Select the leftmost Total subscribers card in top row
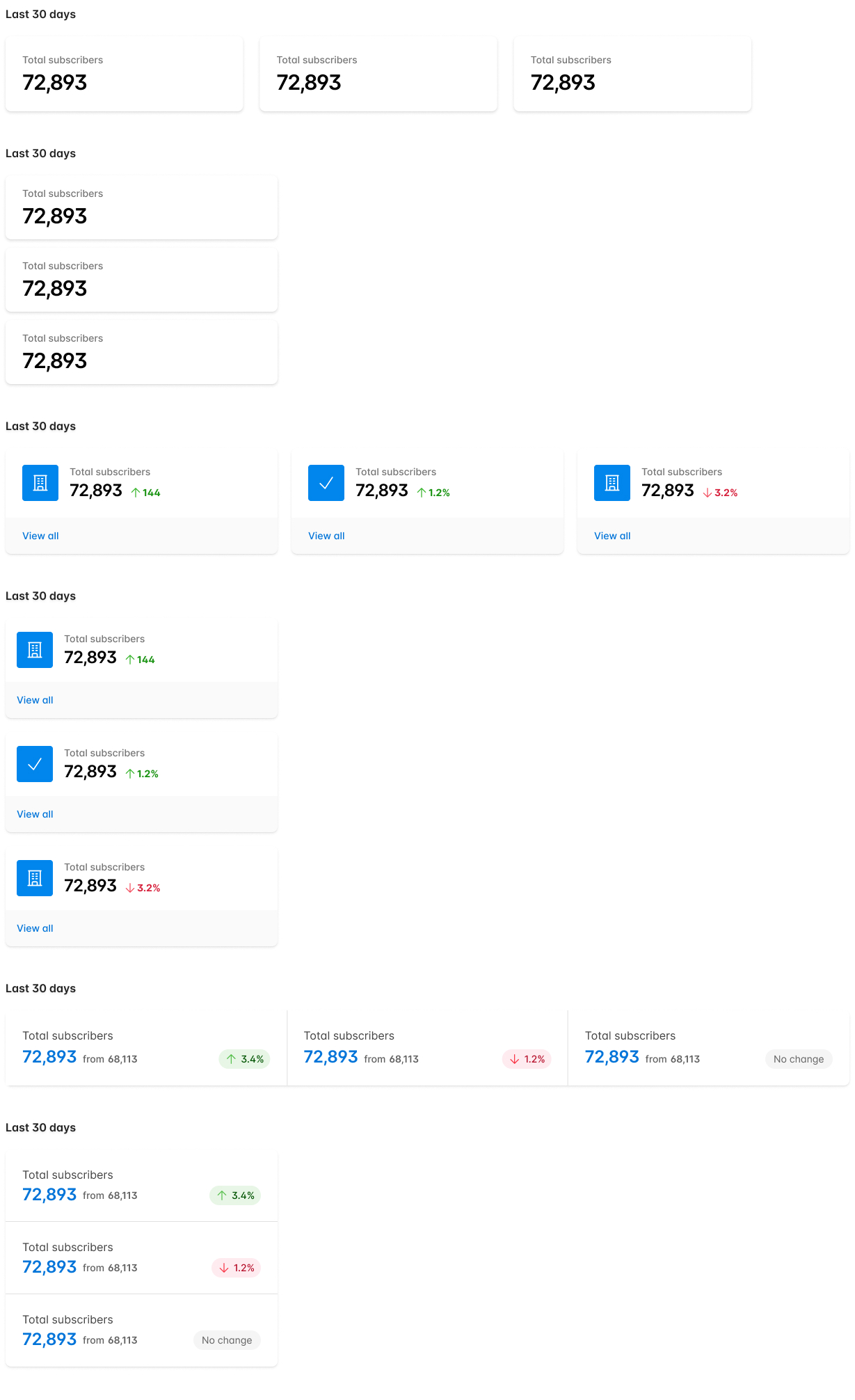 click(125, 74)
